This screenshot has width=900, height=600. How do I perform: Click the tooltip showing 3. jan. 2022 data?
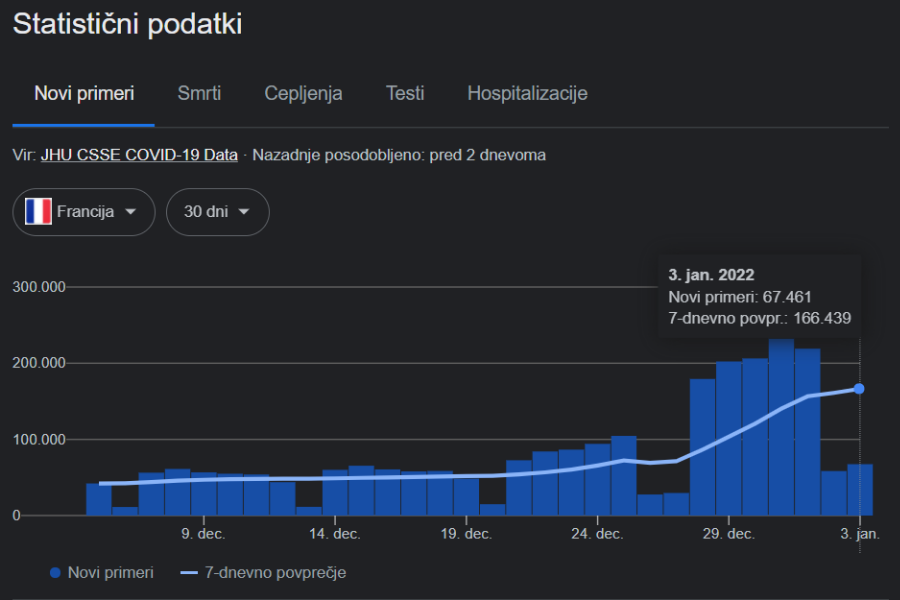(x=758, y=296)
